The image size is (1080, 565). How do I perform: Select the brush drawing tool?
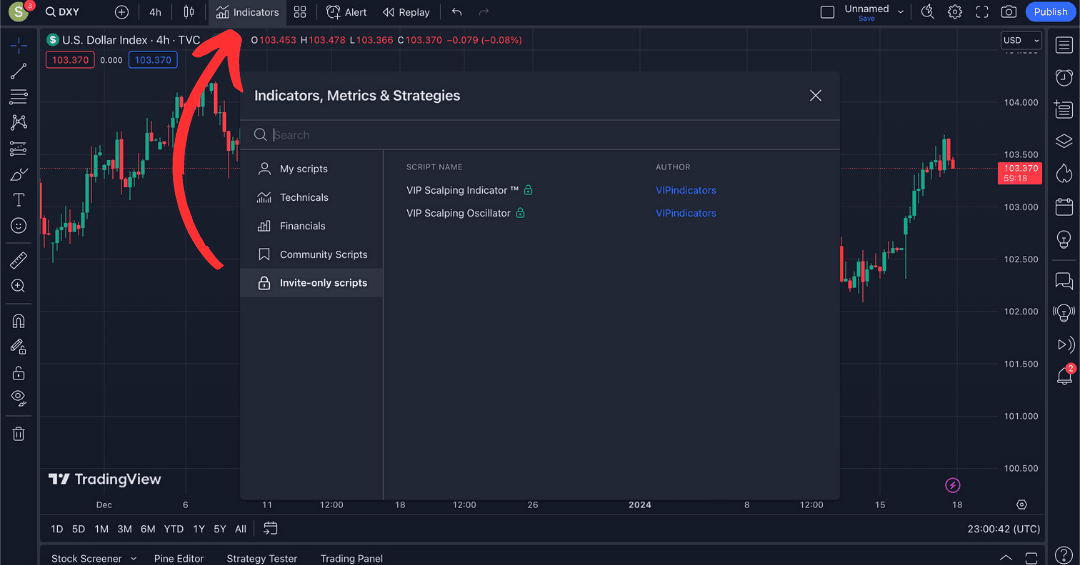coord(19,174)
